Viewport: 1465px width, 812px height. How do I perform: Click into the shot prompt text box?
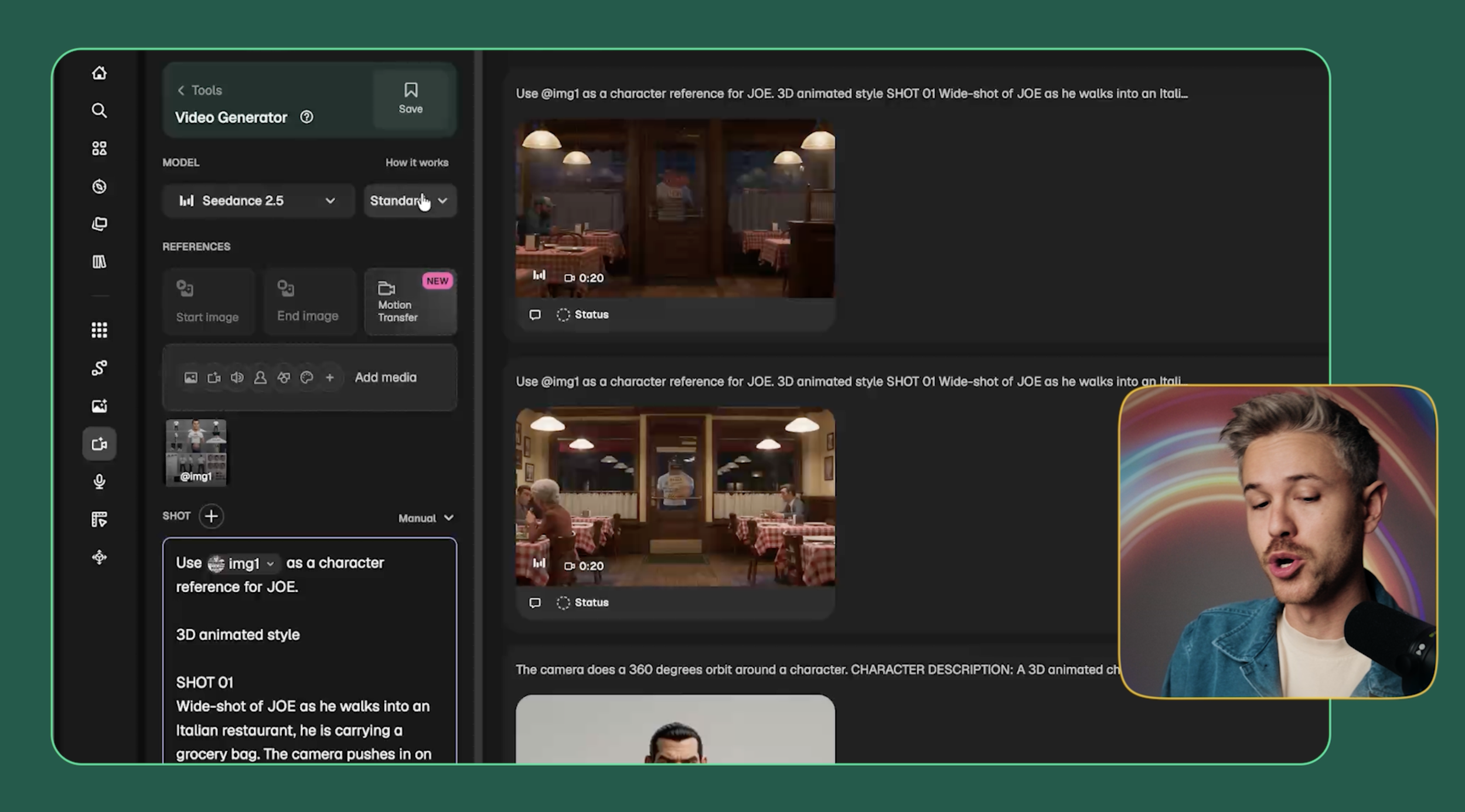309,650
